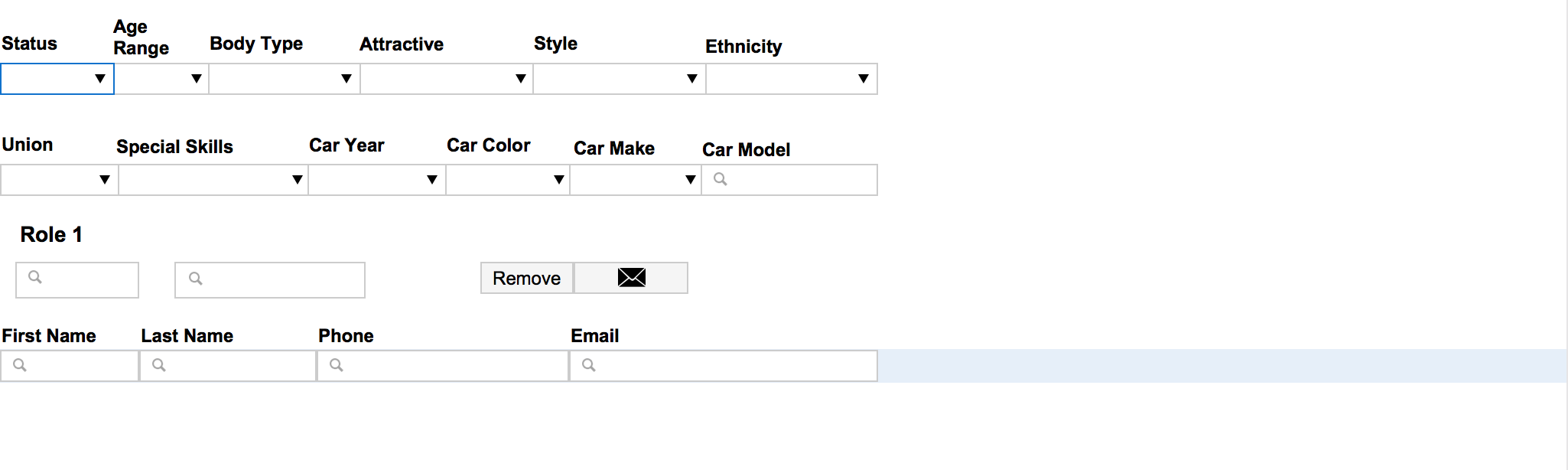Screen dimensions: 1568x470
Task: Expand the Car Year dropdown
Action: (x=377, y=180)
